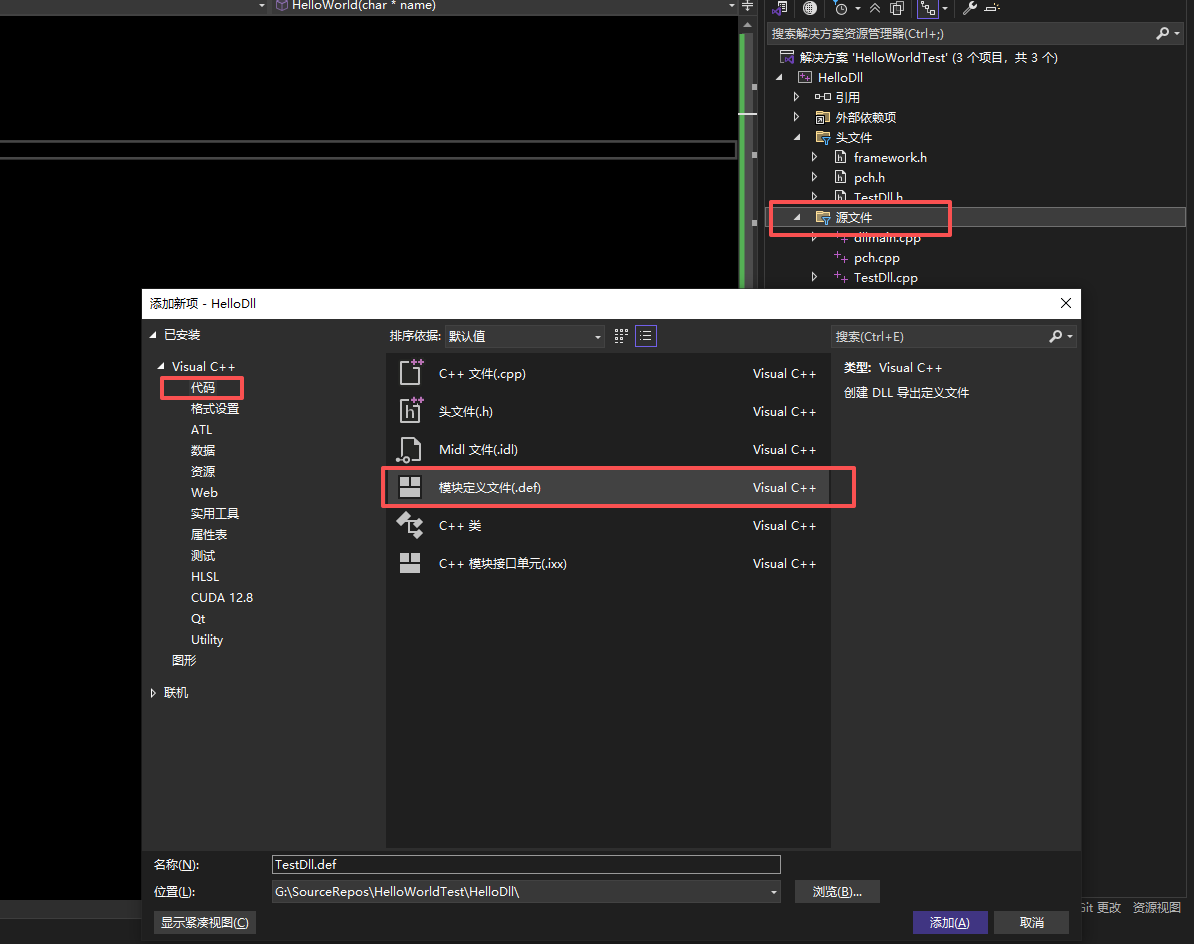Switch template list to medium icons grid view
Viewport: 1194px width, 944px height.
pyautogui.click(x=621, y=336)
